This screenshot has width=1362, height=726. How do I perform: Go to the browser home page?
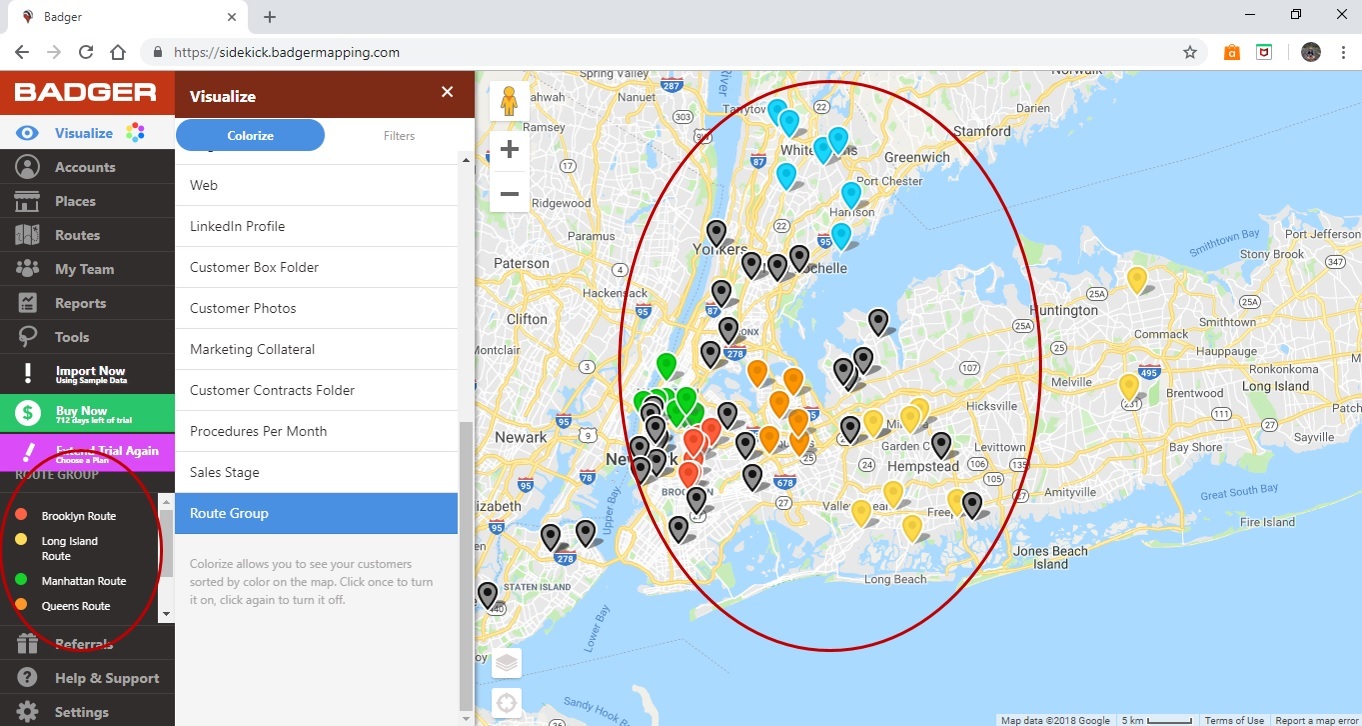point(118,52)
